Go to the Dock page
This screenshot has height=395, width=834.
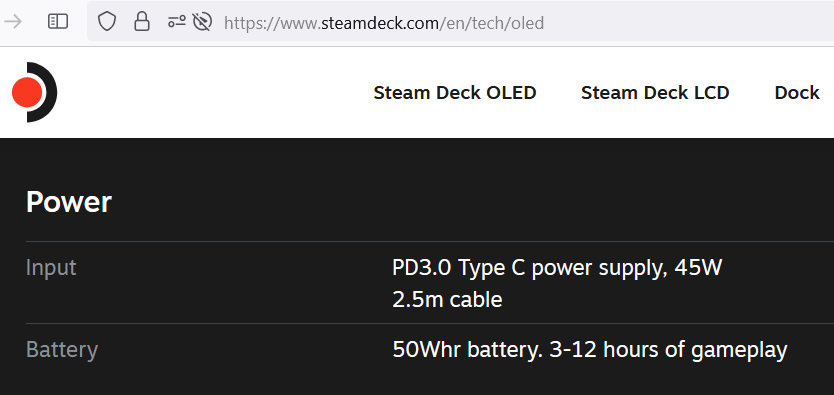click(797, 93)
